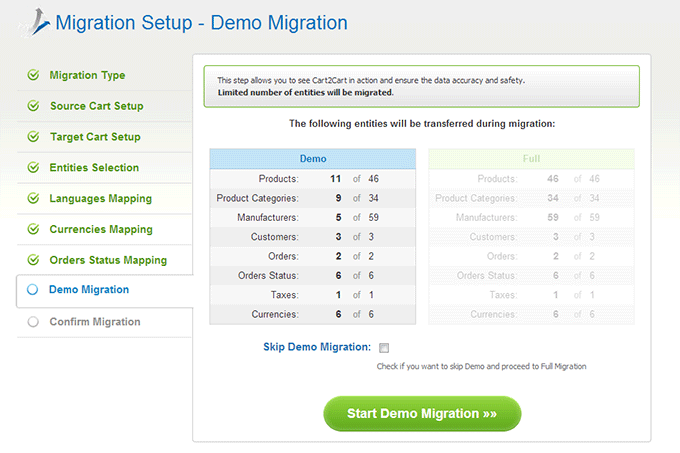Viewport: 680px width, 453px height.
Task: Click Orders row in the Demo table
Action: click(313, 256)
